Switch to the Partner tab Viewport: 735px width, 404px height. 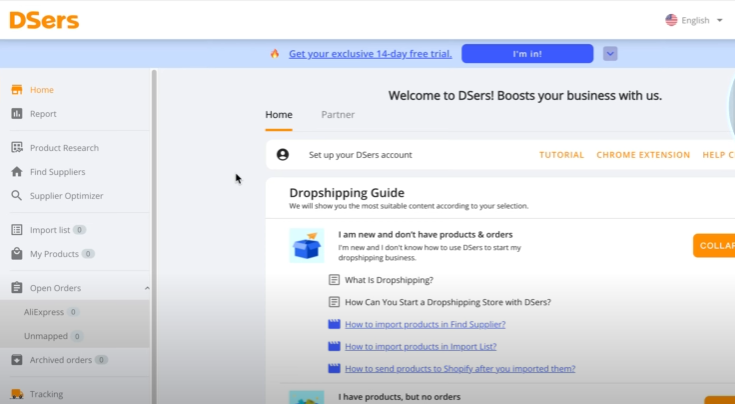pyautogui.click(x=338, y=114)
